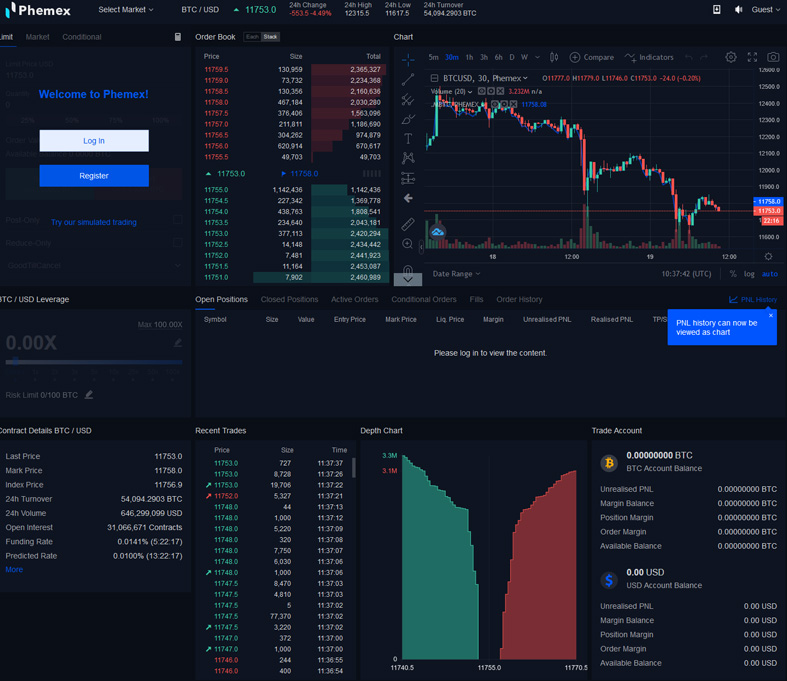Open the Active Orders tab
Viewport: 787px width, 681px height.
tap(354, 300)
